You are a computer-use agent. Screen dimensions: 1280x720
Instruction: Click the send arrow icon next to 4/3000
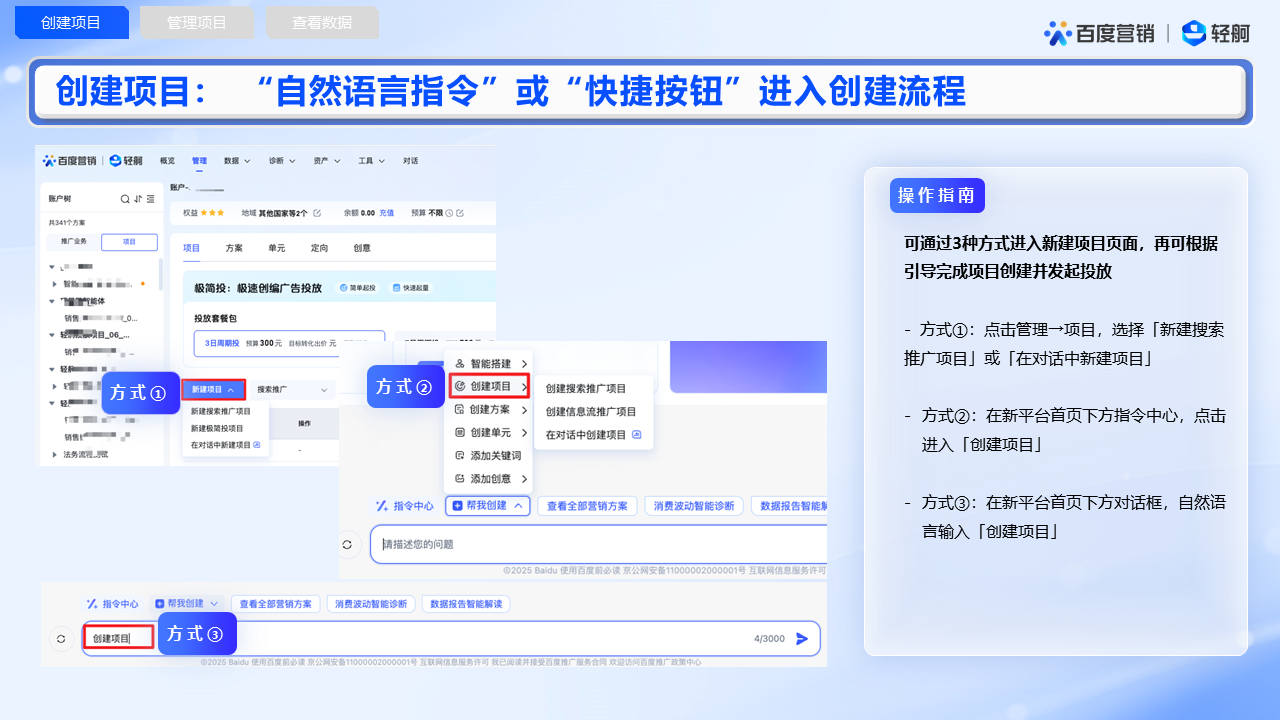802,638
